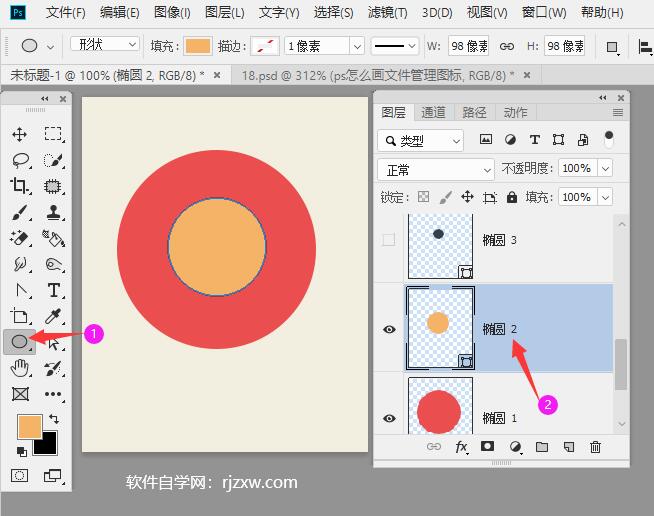654x516 pixels.
Task: Click the stroke color swatch
Action: click(x=265, y=46)
